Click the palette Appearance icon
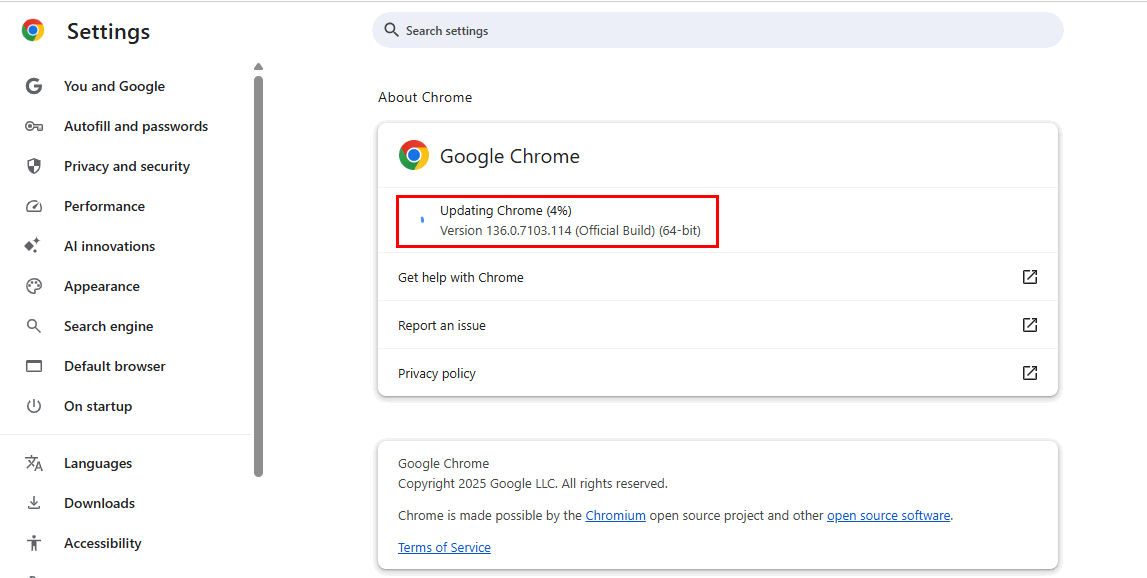The height and width of the screenshot is (578, 1147). [x=34, y=286]
